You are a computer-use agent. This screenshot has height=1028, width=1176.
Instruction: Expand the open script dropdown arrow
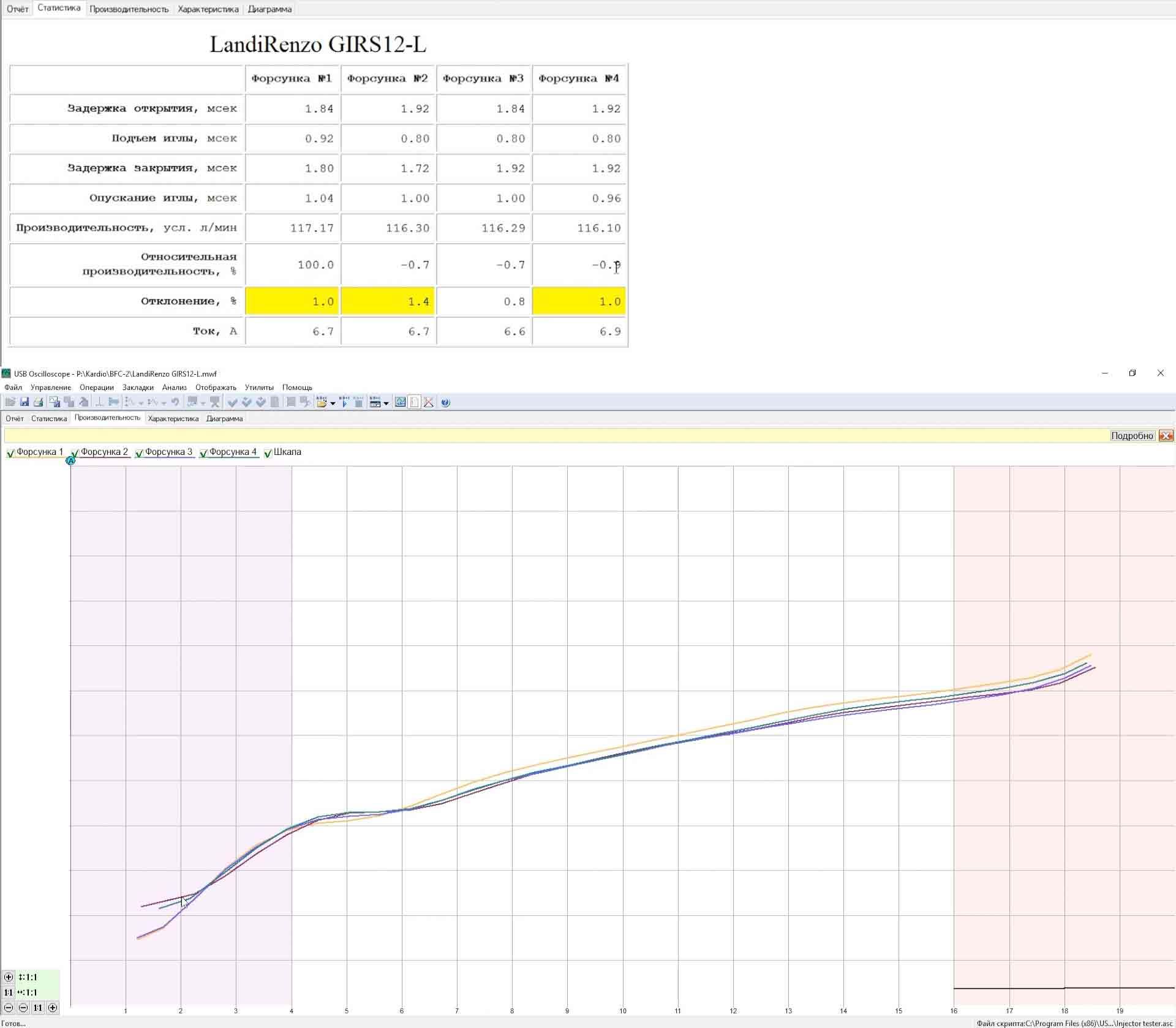pyautogui.click(x=333, y=402)
